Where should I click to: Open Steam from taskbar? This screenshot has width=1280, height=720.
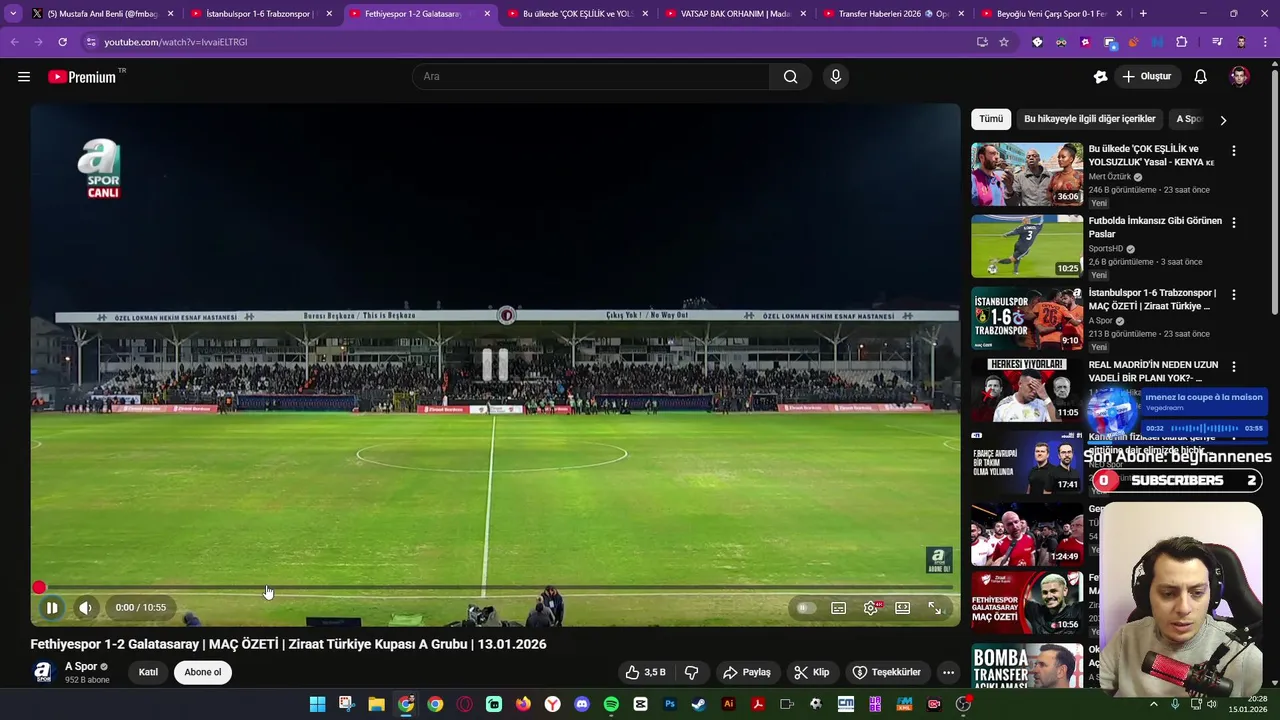699,704
